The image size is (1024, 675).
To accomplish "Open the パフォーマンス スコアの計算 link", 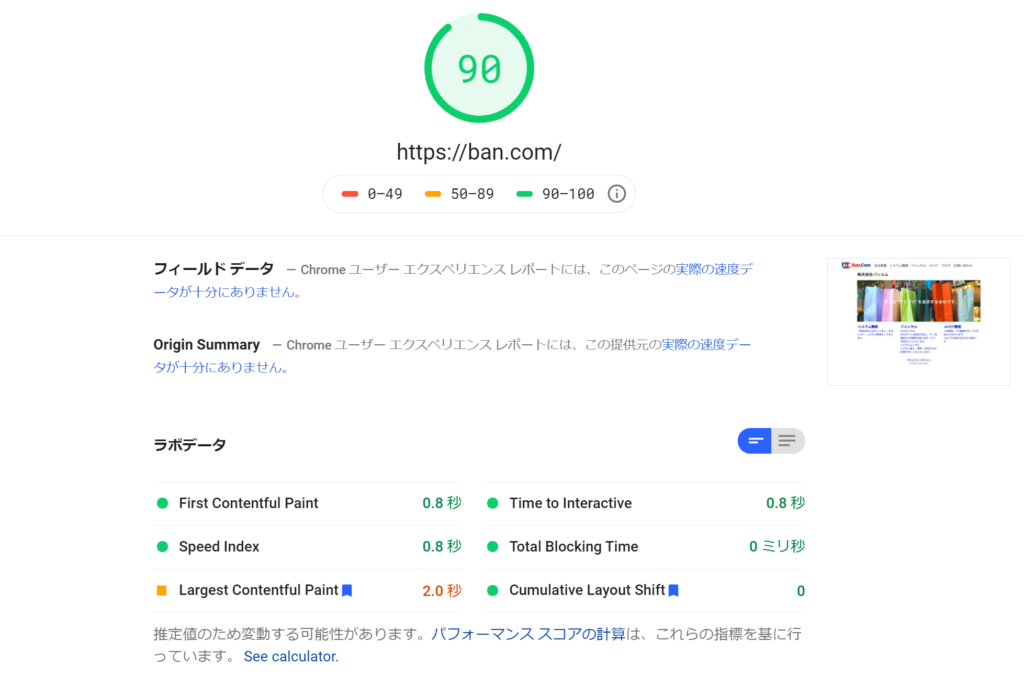I will pyautogui.click(x=528, y=634).
